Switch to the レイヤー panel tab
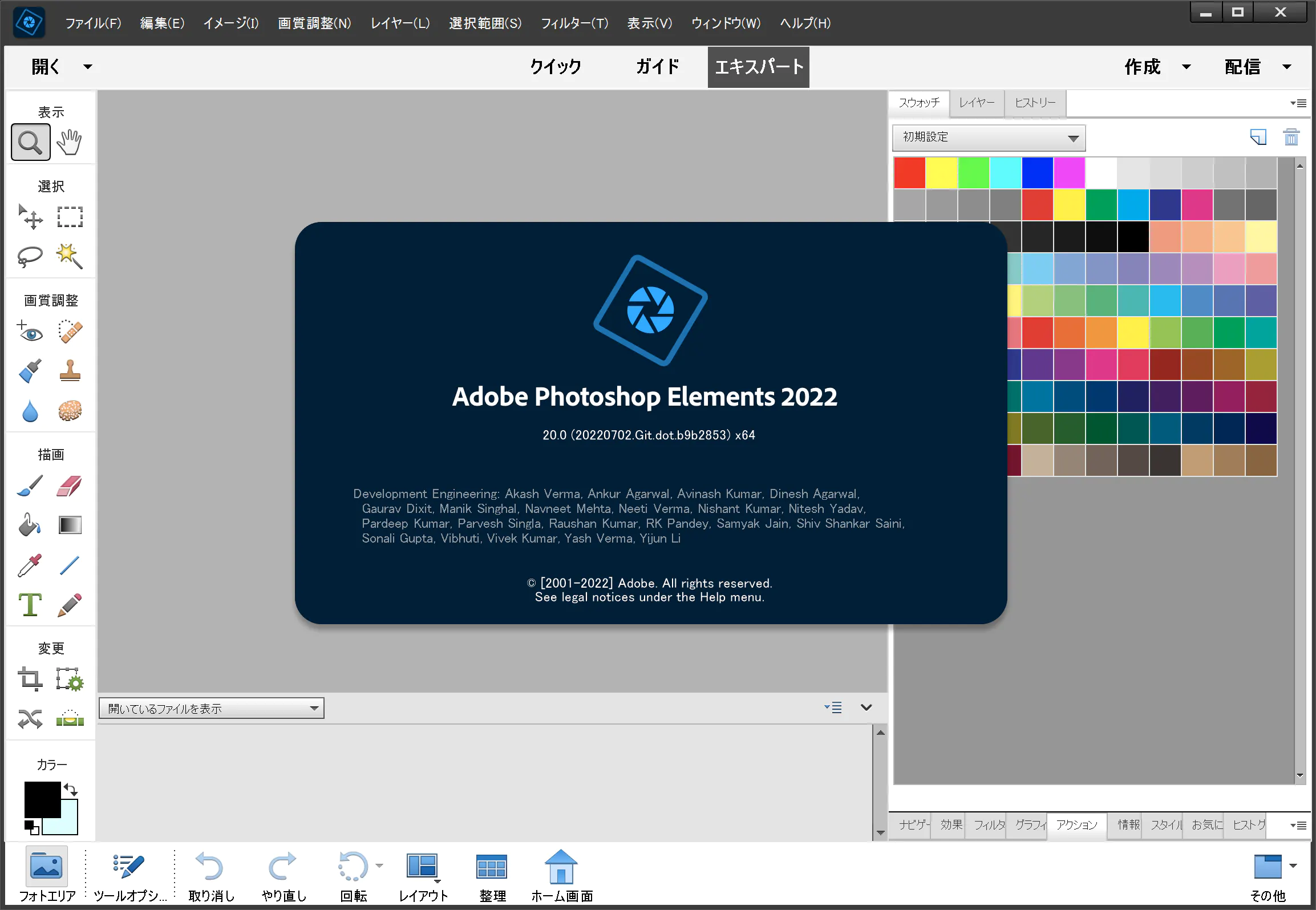The image size is (1316, 910). 977,103
